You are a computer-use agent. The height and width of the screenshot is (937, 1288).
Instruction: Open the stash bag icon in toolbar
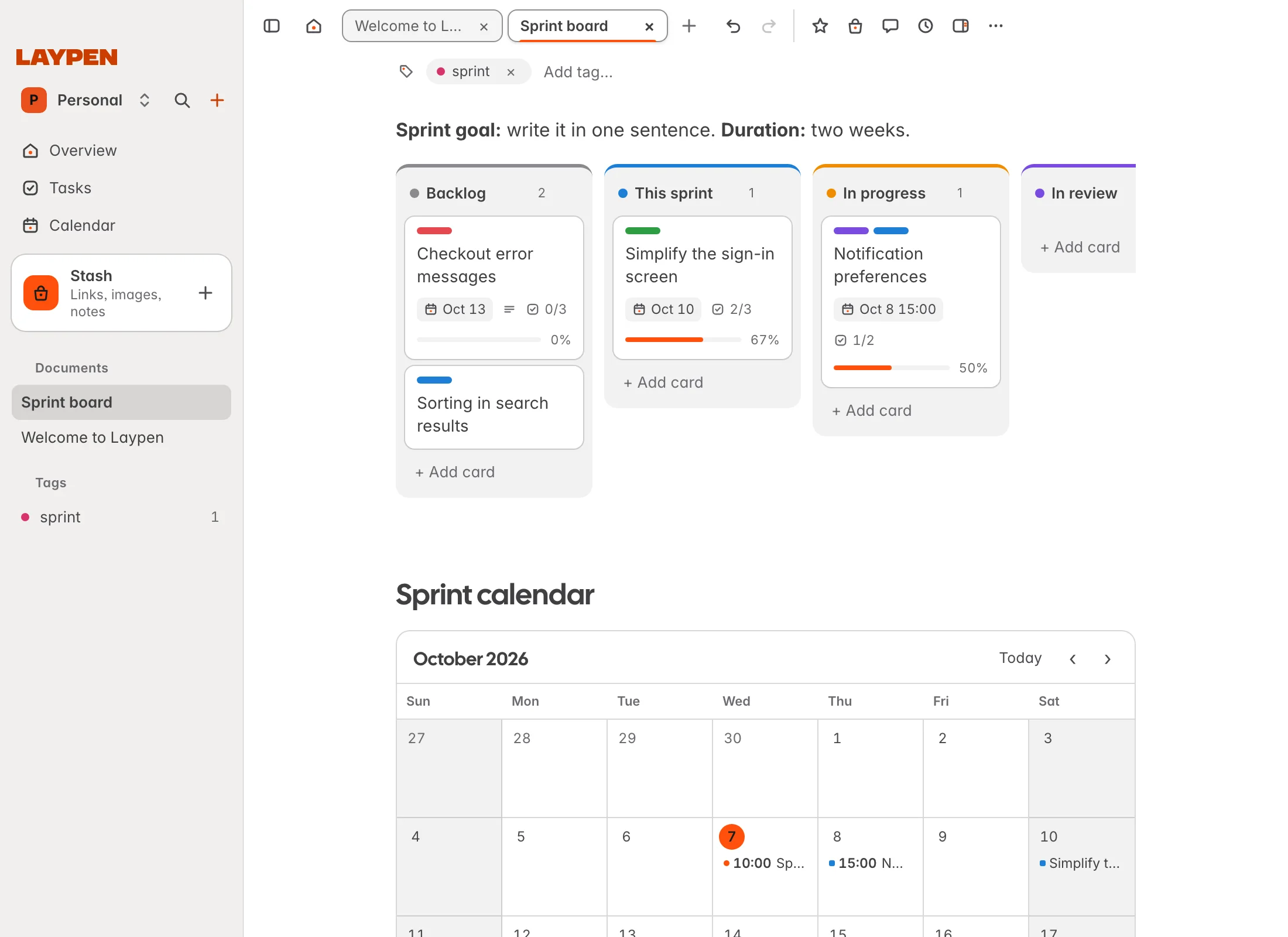coord(855,26)
